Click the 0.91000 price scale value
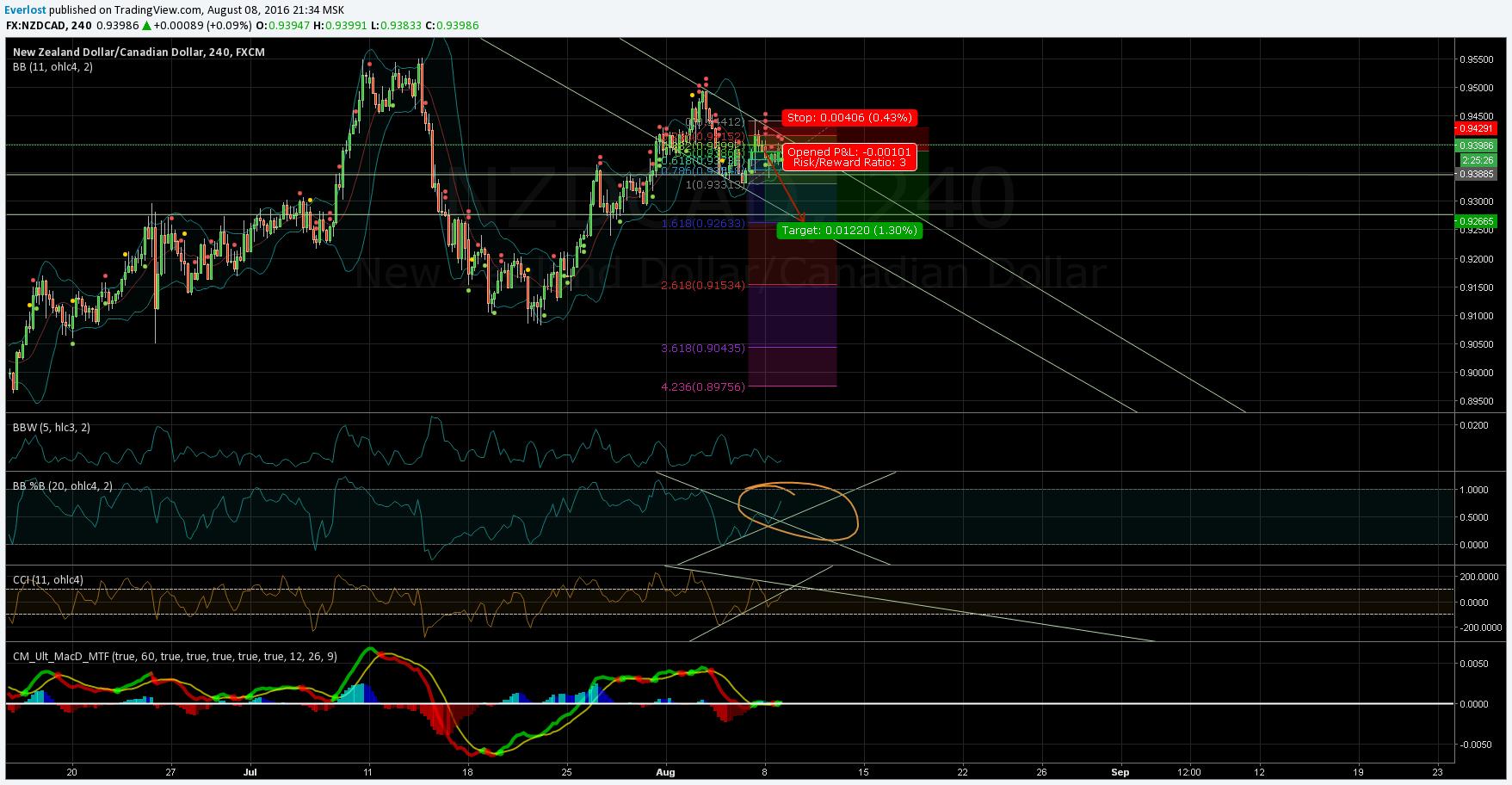 [1476, 316]
